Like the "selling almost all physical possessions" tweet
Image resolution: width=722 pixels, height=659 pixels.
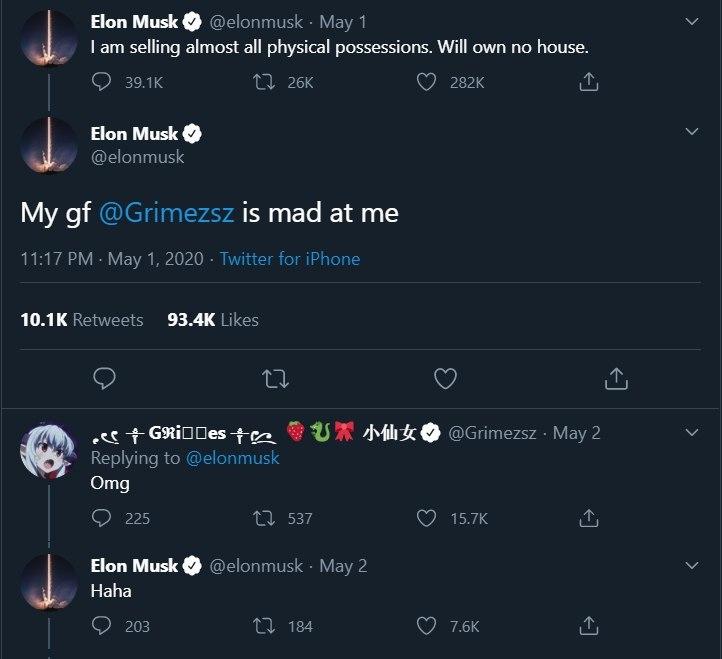(x=427, y=83)
